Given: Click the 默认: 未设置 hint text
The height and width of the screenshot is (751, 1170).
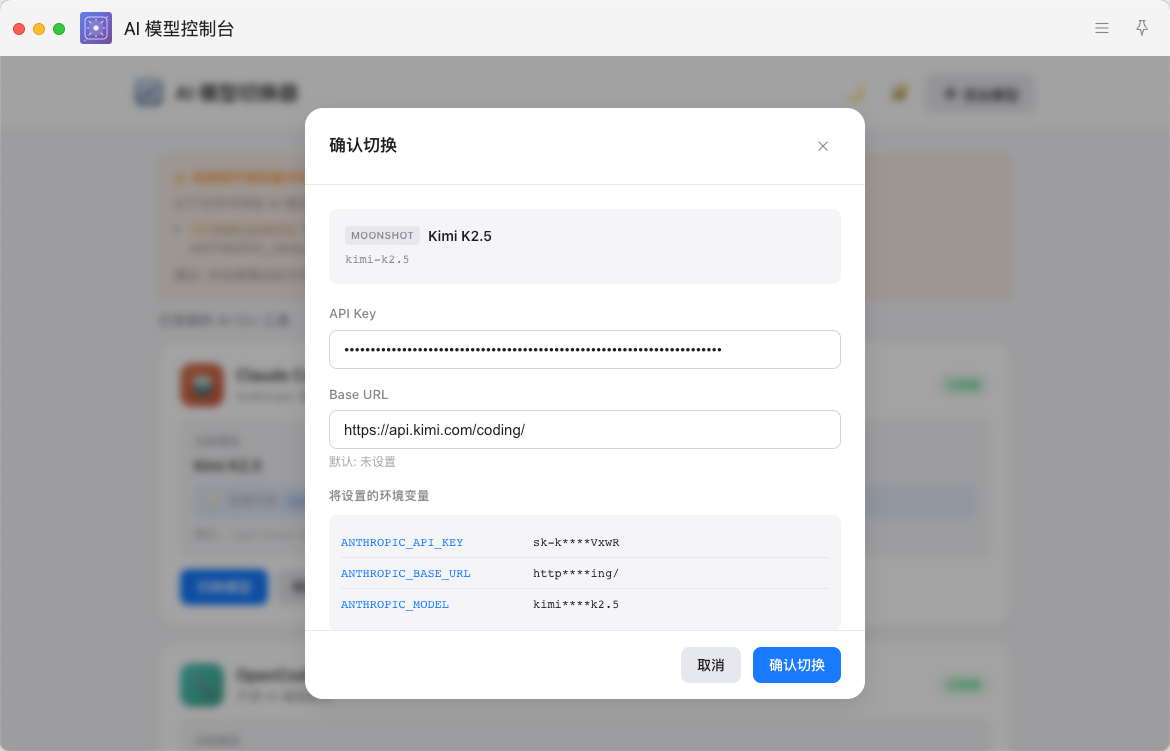Looking at the screenshot, I should click(363, 462).
